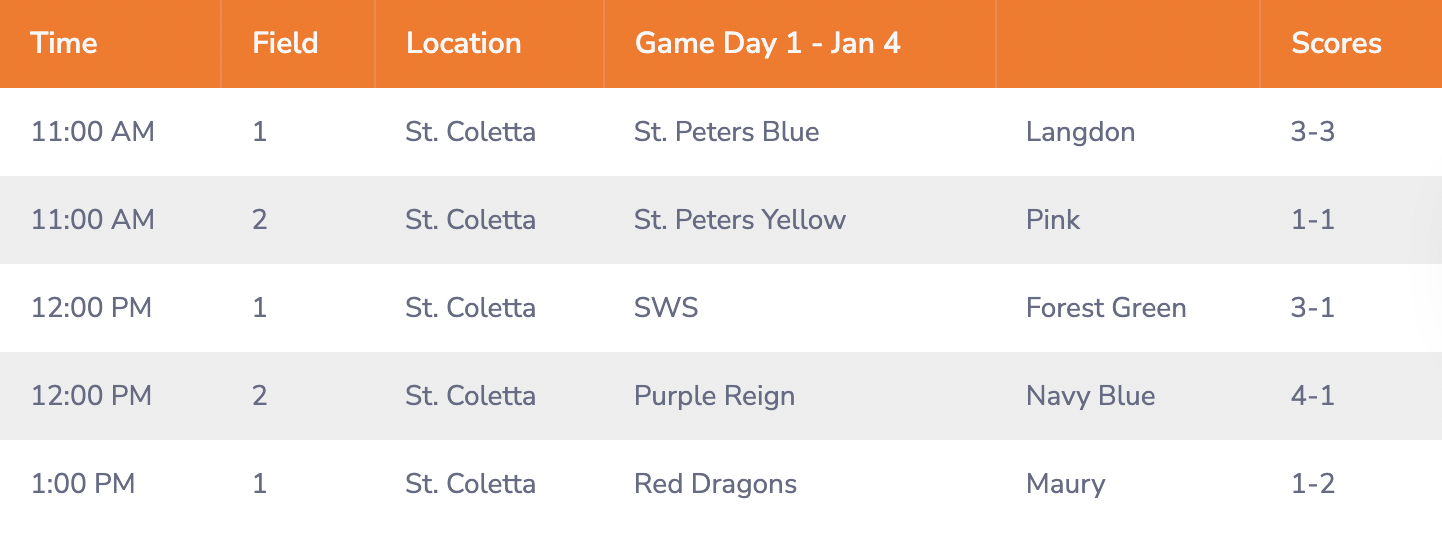Screen dimensions: 1442x536
Task: Select the SWS team name
Action: (x=666, y=308)
